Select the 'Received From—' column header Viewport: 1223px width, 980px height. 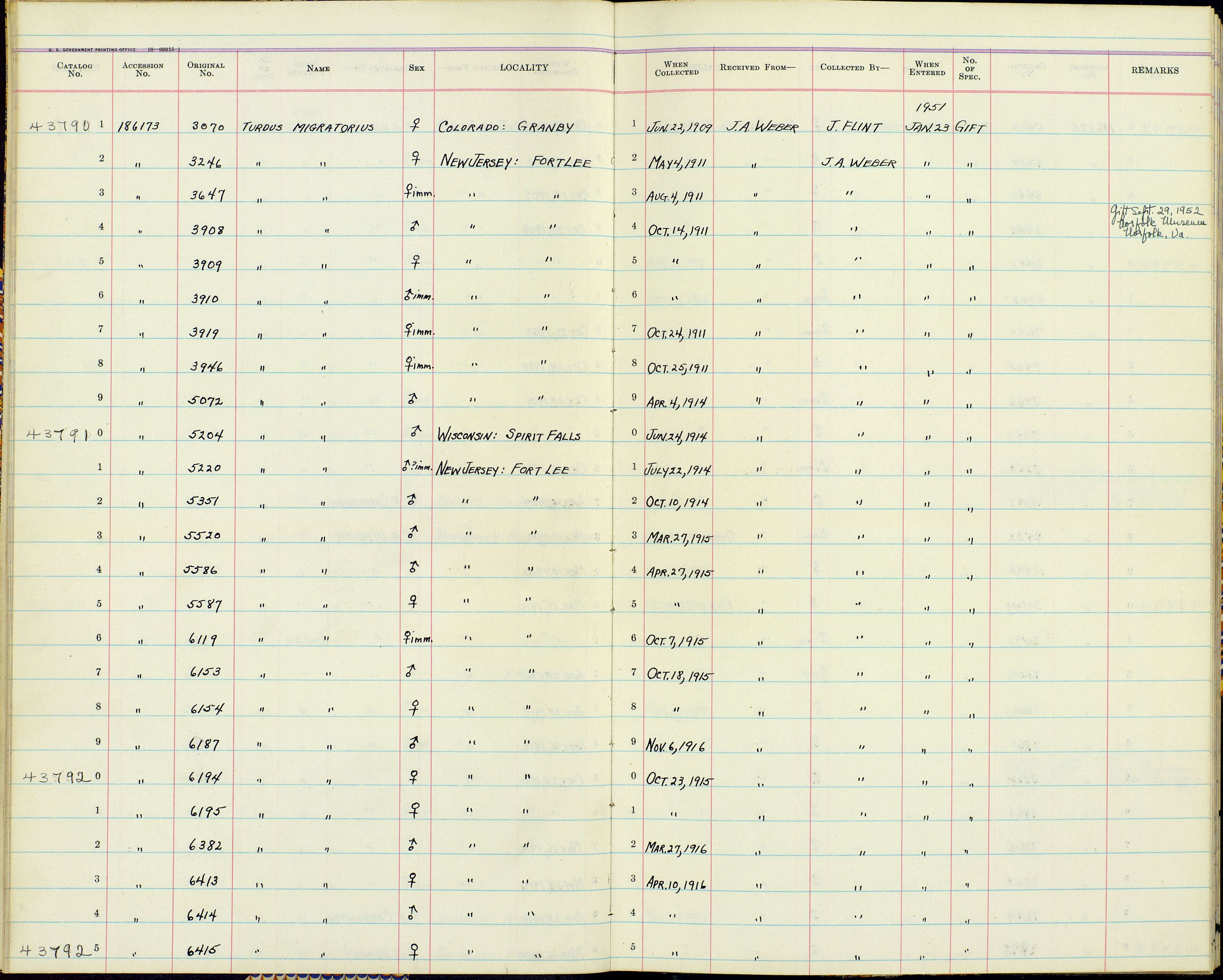(758, 67)
